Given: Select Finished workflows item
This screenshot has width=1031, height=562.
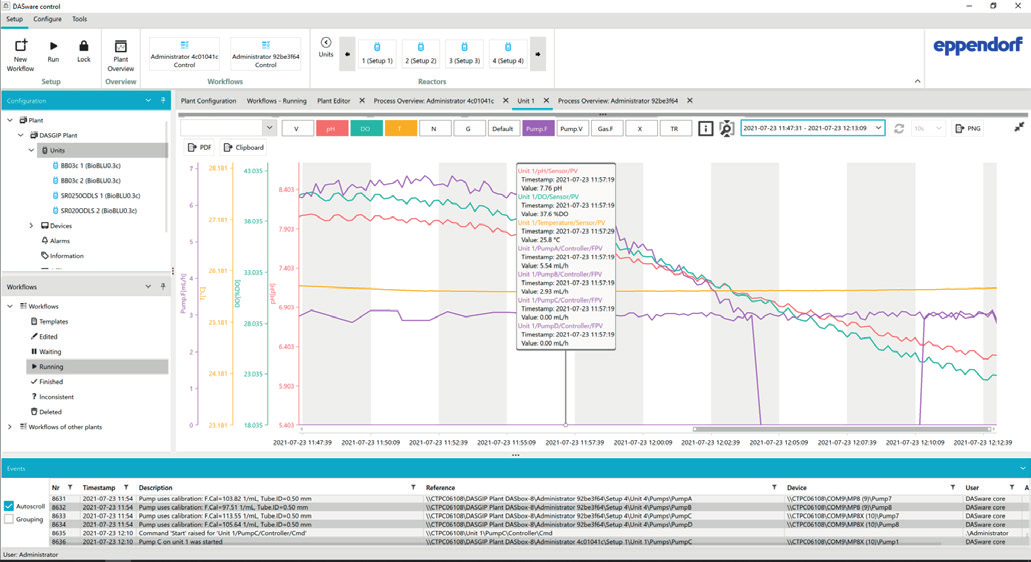Looking at the screenshot, I should (51, 381).
